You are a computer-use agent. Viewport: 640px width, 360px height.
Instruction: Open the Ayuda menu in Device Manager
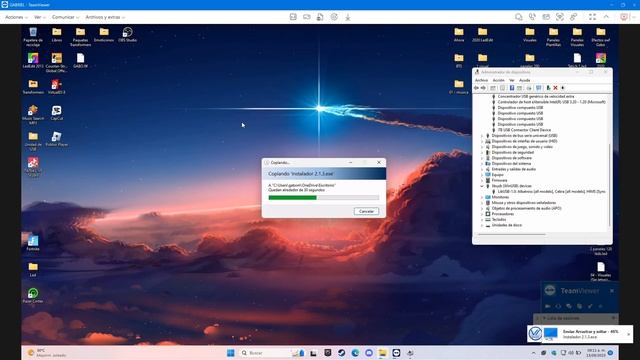pos(524,80)
